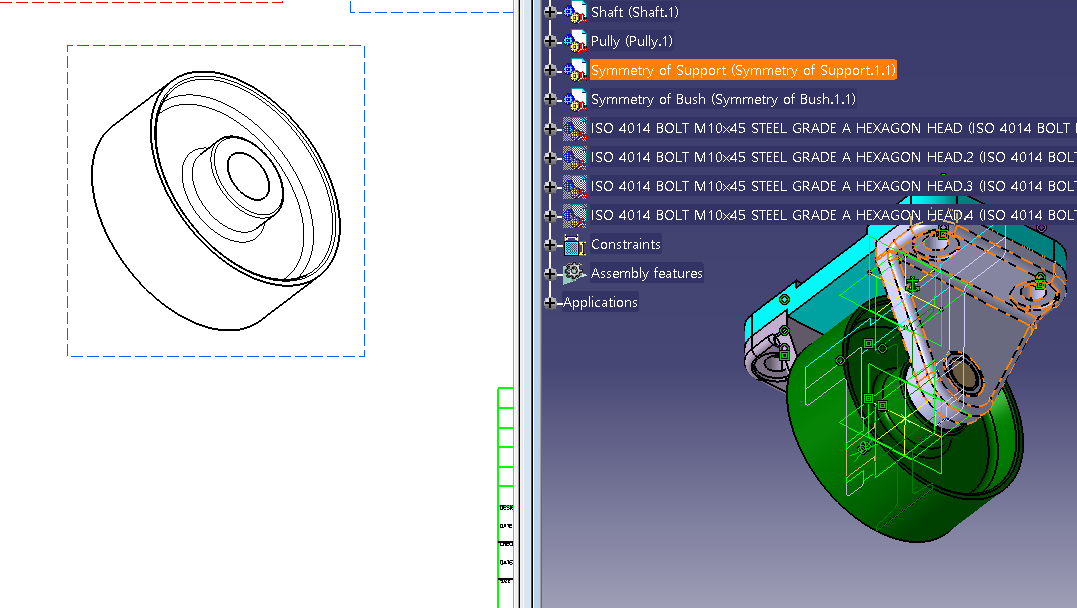Click the Pully (Pully.1) product icon
Image resolution: width=1077 pixels, height=608 pixels.
coord(575,41)
